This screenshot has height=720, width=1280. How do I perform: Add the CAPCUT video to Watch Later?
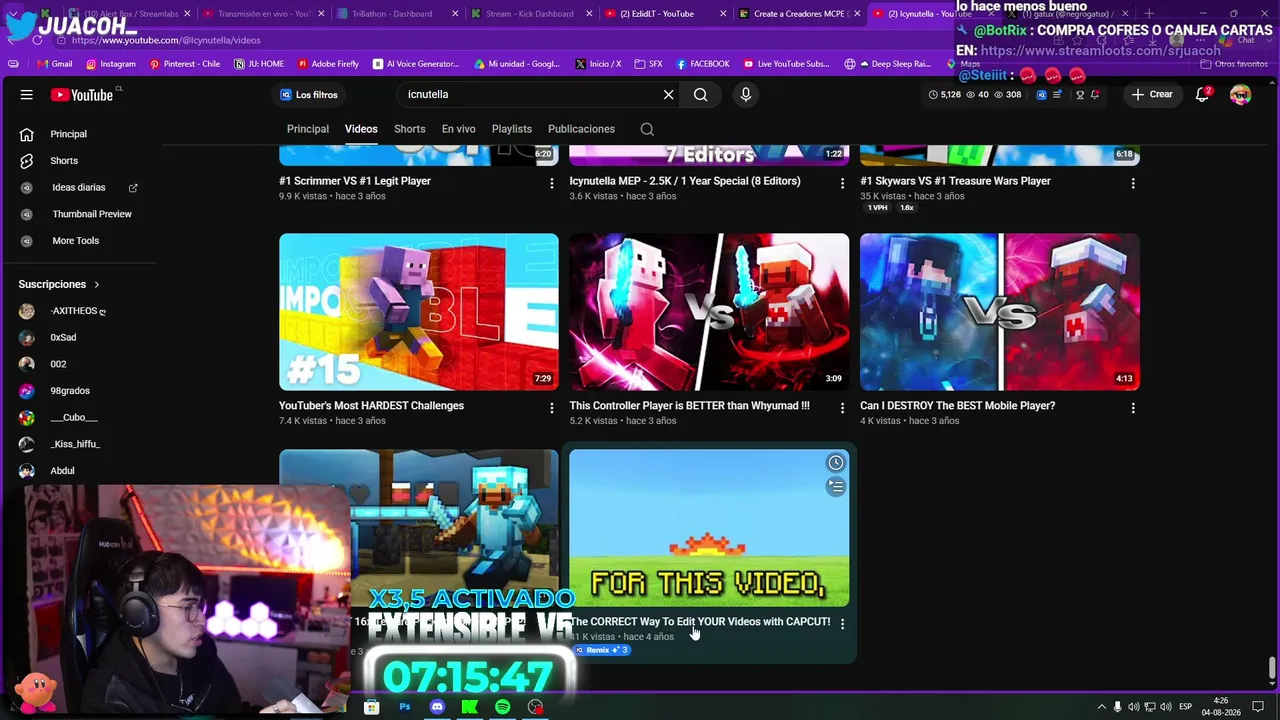(x=835, y=463)
